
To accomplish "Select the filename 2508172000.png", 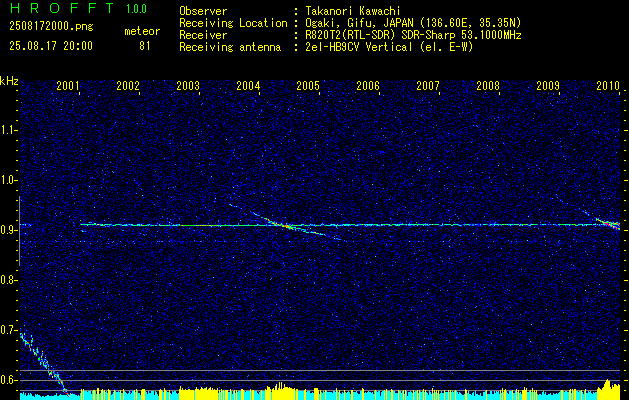I will pos(51,26).
